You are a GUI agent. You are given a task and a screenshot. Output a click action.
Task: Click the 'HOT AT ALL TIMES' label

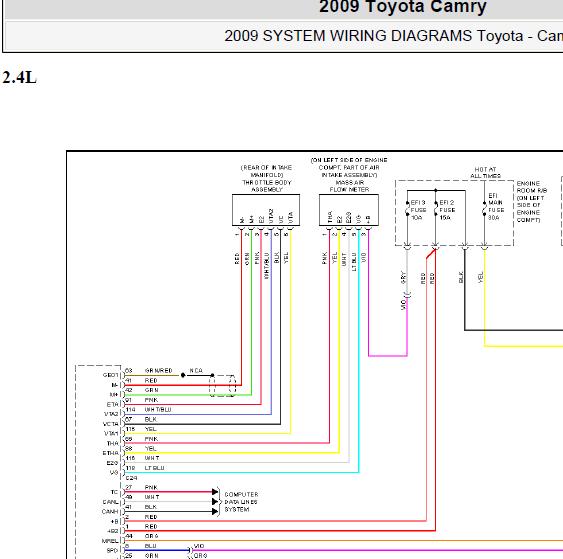tap(485, 173)
